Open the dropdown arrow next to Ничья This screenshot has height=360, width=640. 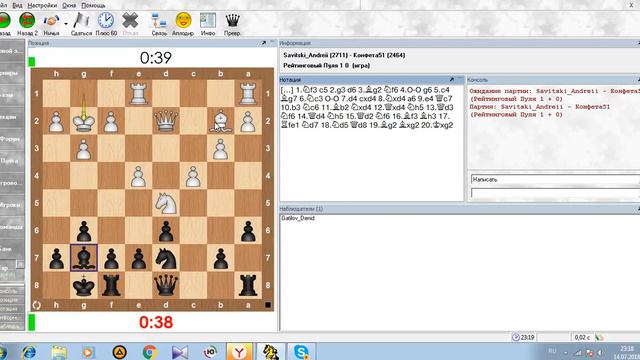pos(66,24)
